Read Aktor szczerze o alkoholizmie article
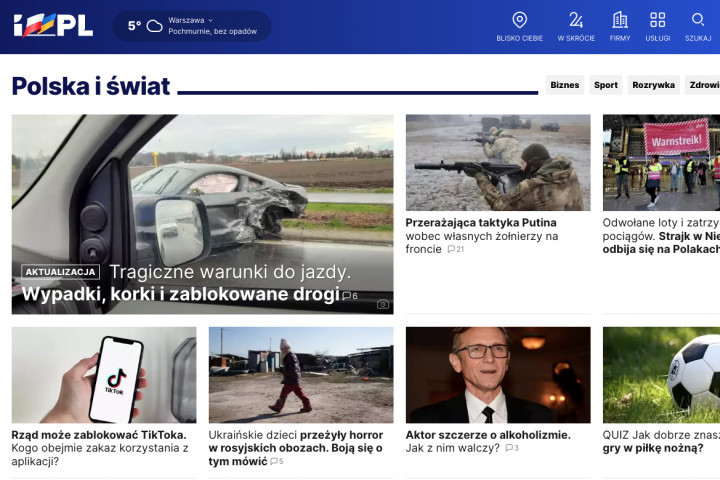 (x=488, y=435)
